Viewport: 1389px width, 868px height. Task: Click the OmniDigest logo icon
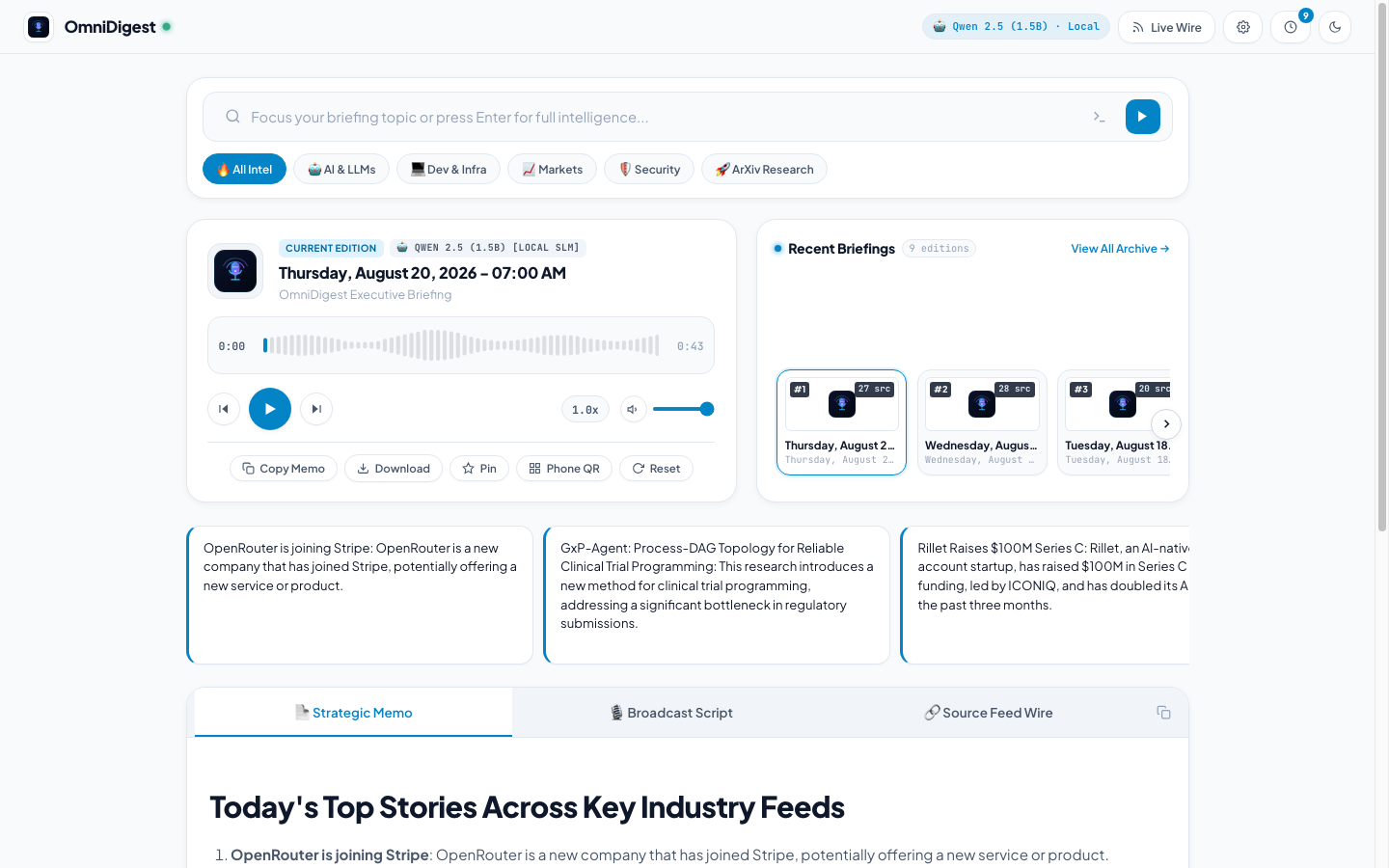39,27
